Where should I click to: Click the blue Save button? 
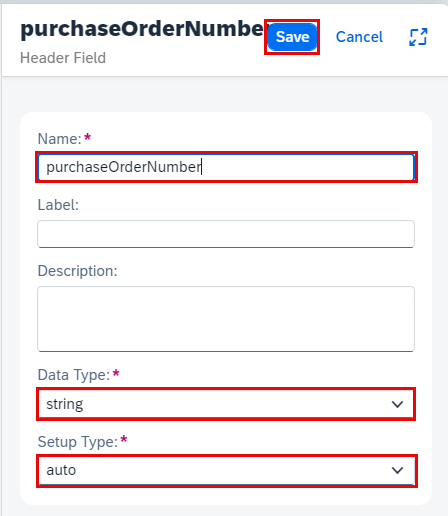pos(292,37)
